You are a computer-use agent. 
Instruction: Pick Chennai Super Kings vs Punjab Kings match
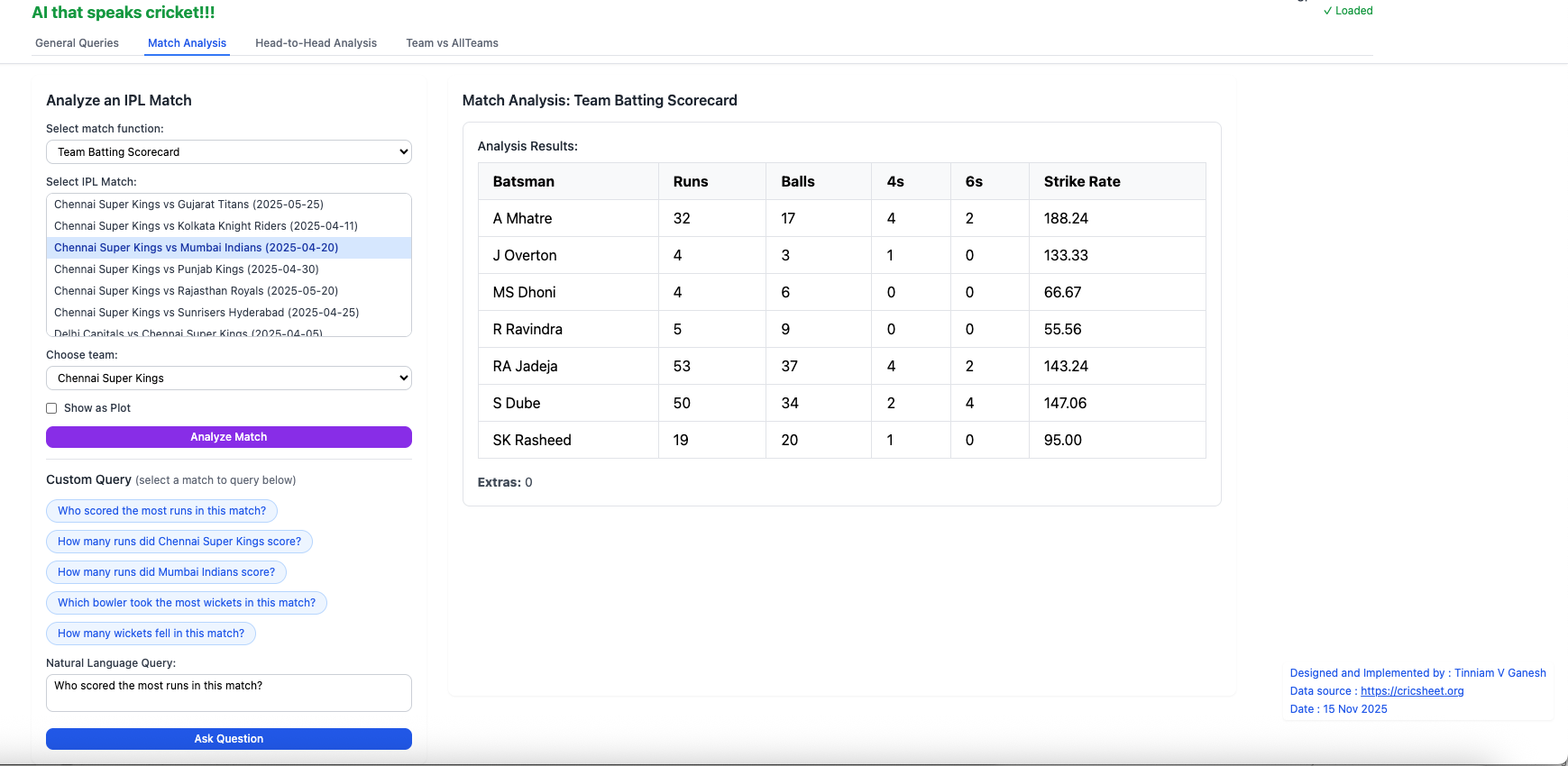[x=186, y=269]
